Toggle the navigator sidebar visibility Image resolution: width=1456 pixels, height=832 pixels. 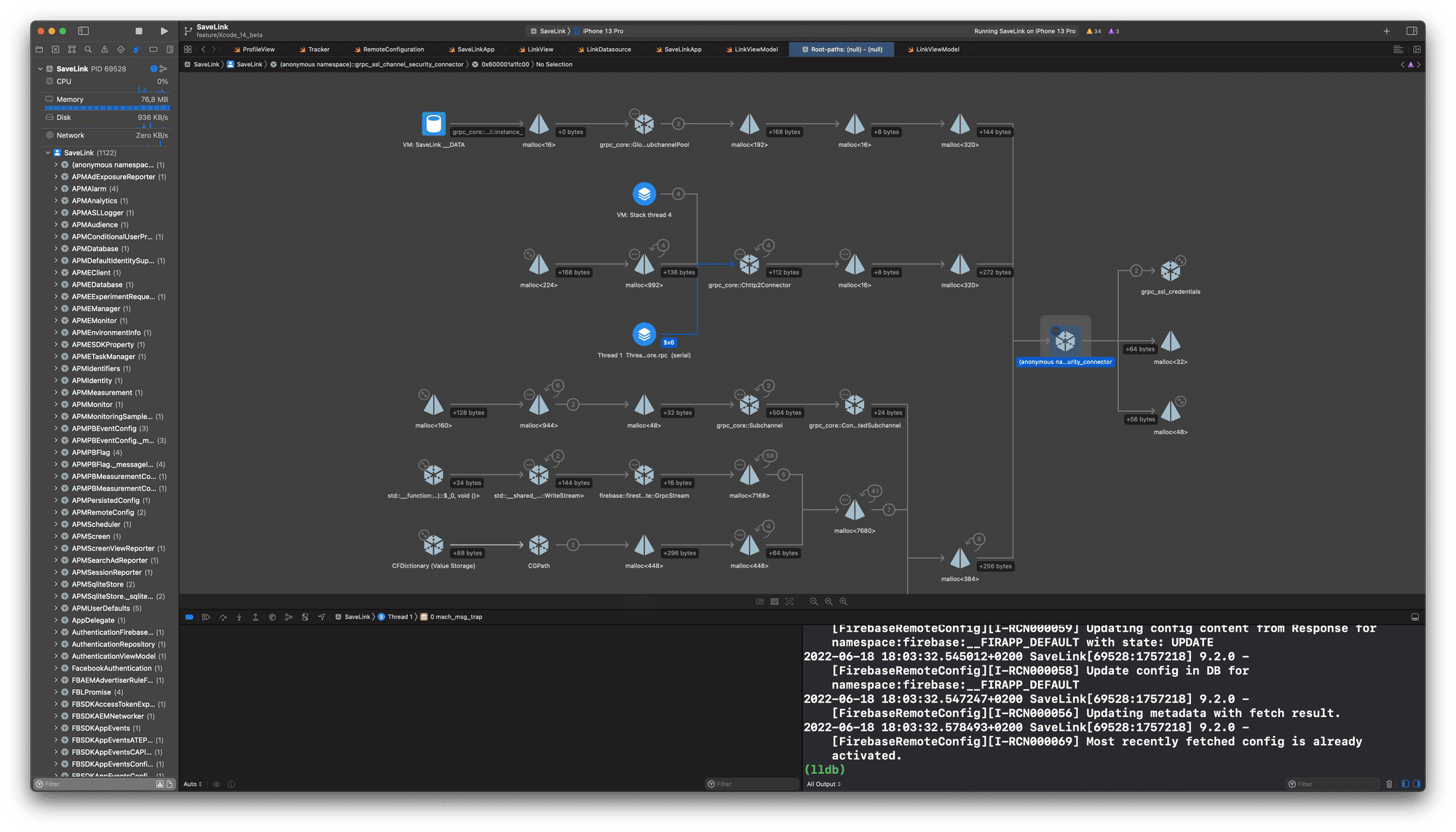pos(84,31)
